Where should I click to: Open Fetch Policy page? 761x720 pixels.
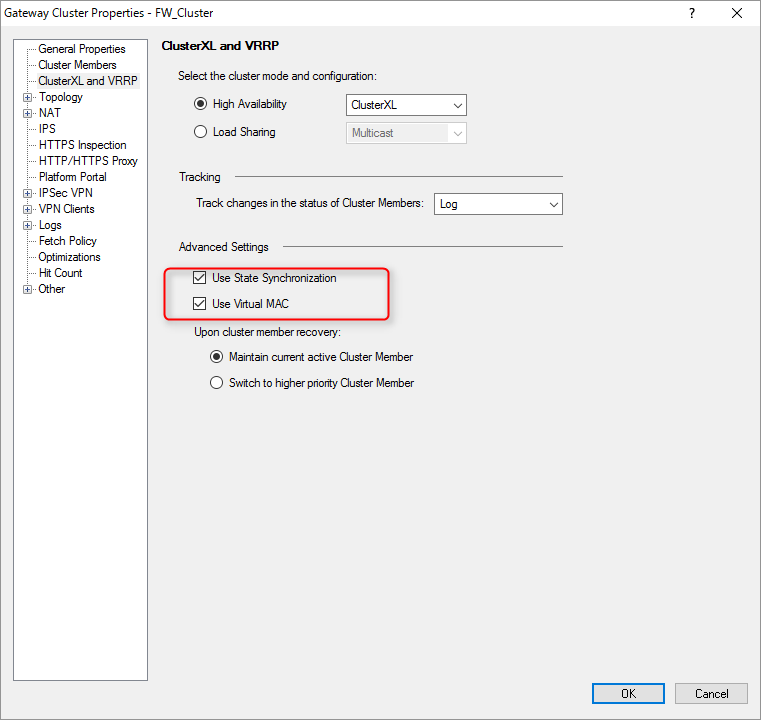point(67,241)
